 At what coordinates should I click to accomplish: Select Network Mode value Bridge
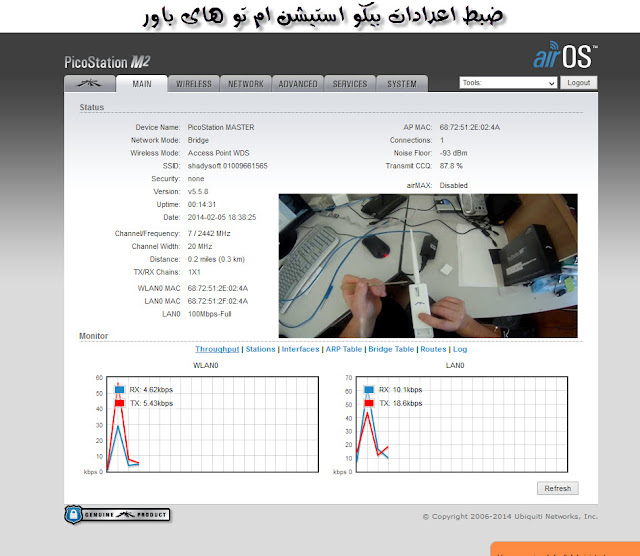tap(198, 140)
